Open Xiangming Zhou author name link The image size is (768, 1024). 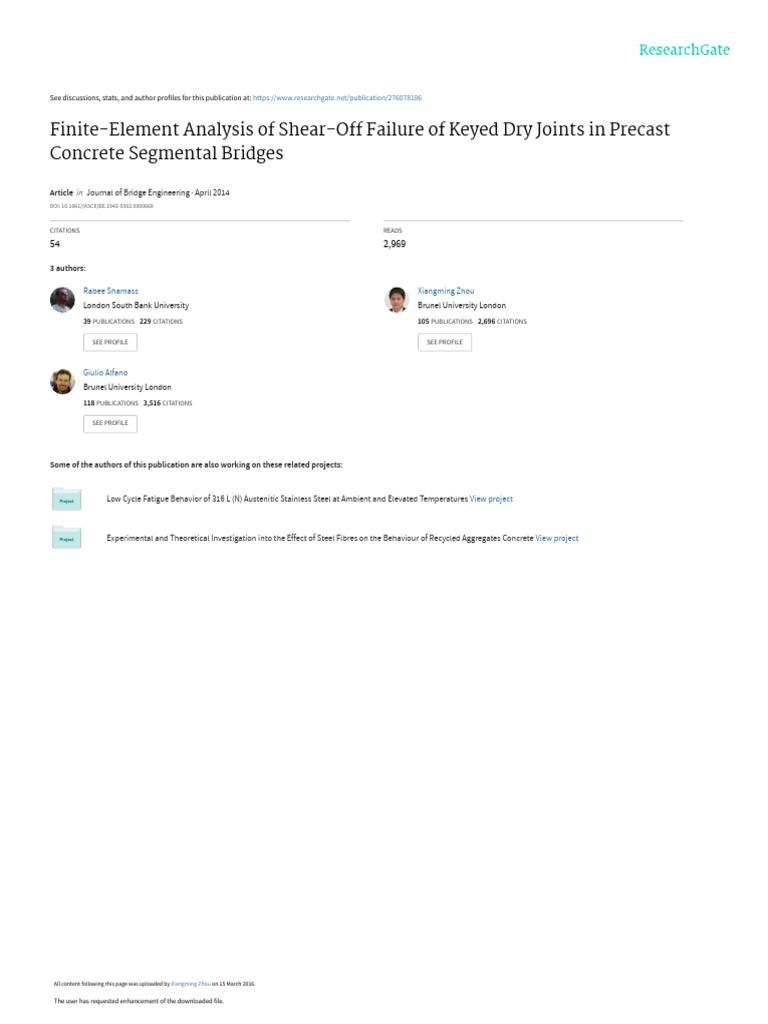(x=445, y=291)
